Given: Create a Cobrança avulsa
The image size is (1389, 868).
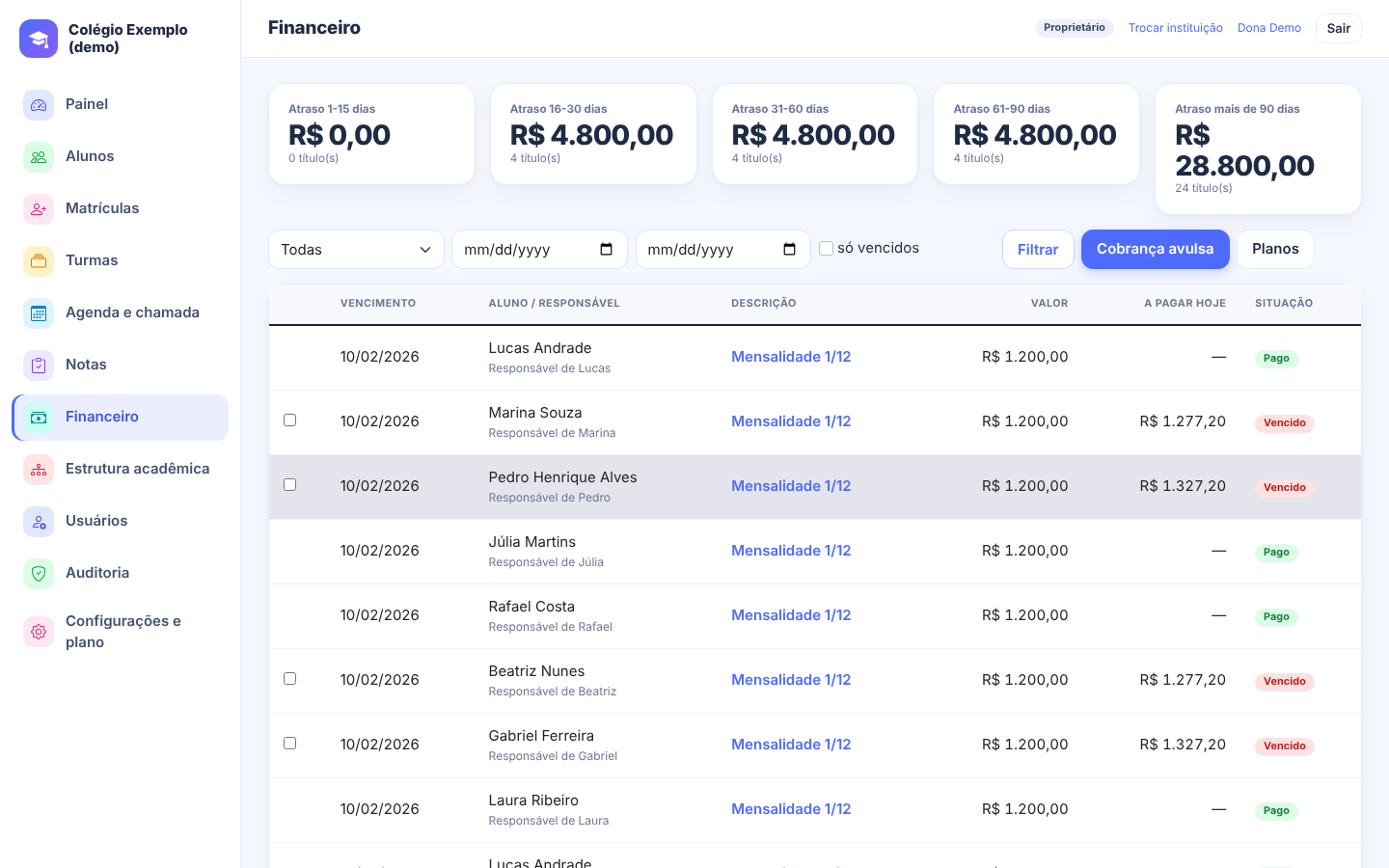Looking at the screenshot, I should 1155,249.
